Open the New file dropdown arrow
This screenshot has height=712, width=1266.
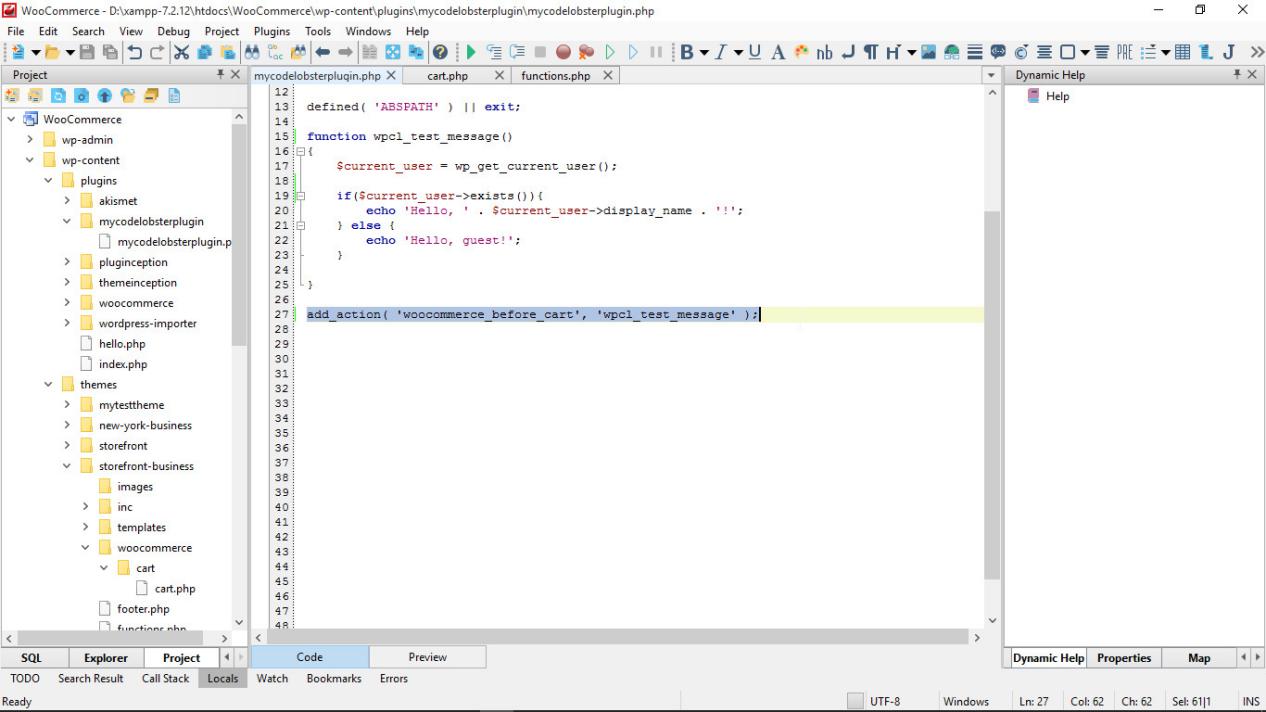click(x=35, y=52)
